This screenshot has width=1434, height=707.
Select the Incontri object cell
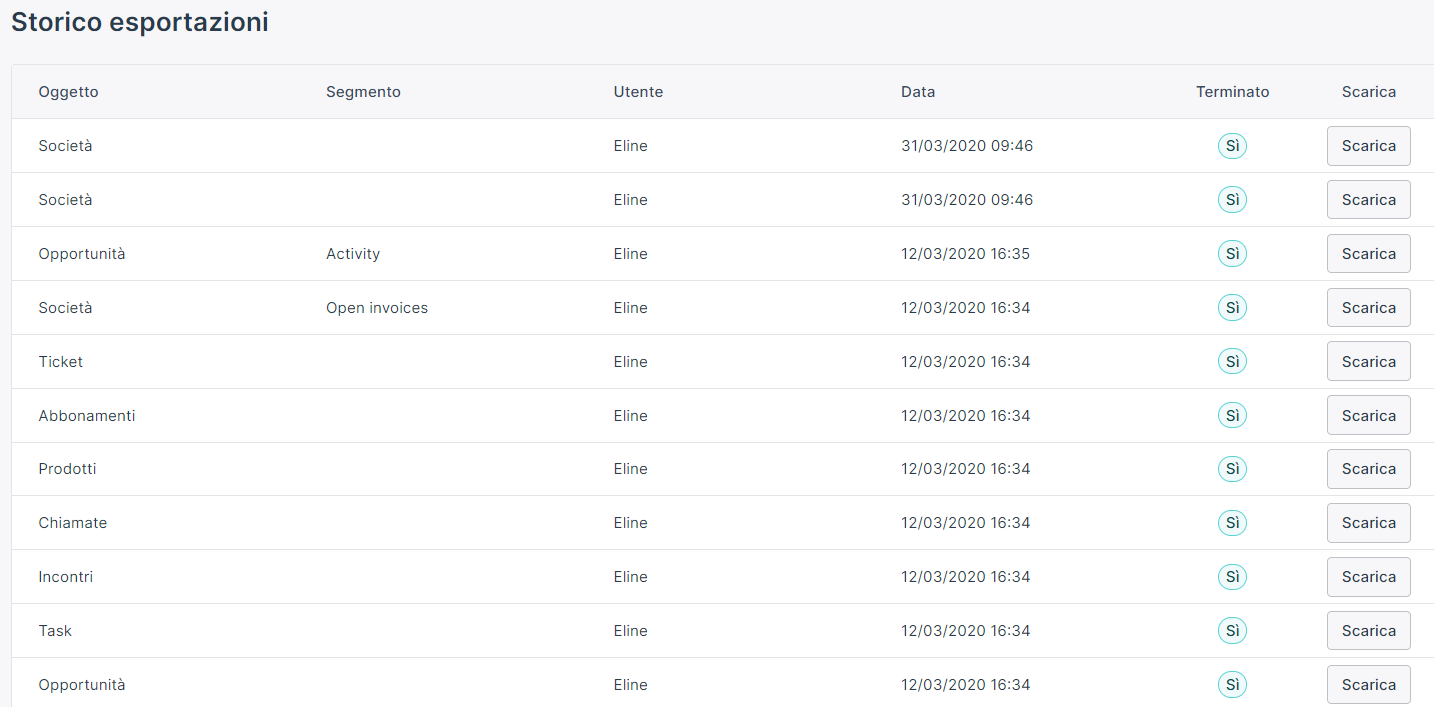click(65, 576)
